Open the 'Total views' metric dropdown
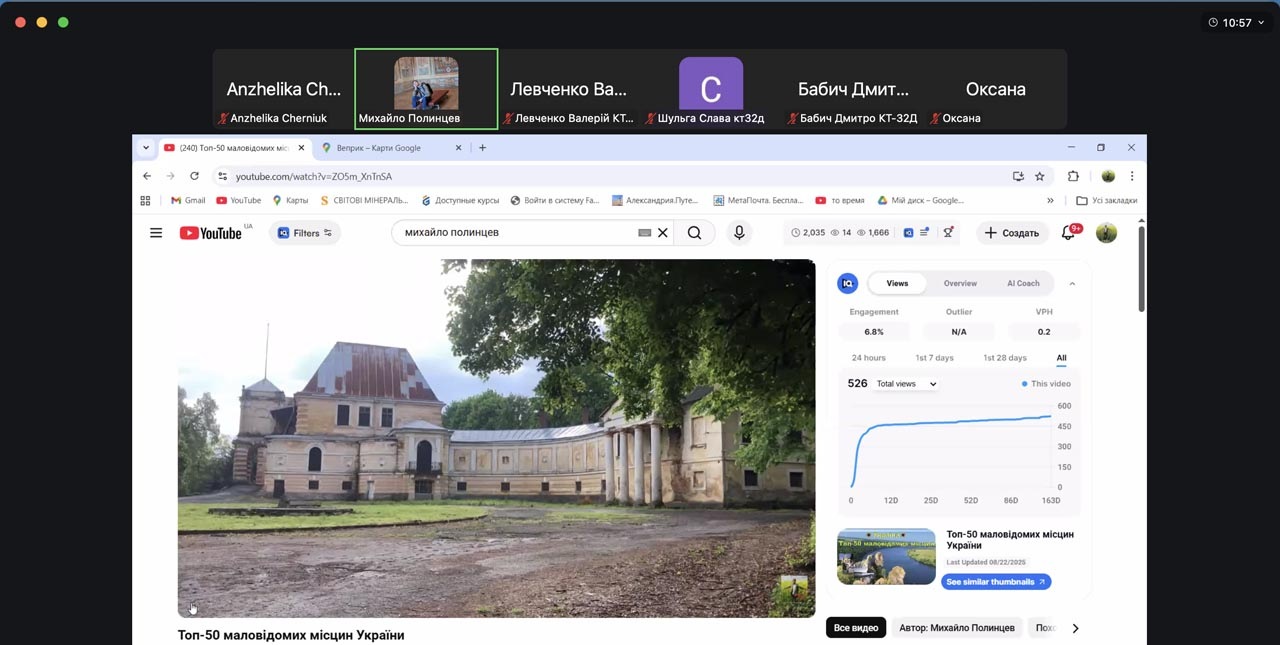This screenshot has width=1280, height=645. 906,384
